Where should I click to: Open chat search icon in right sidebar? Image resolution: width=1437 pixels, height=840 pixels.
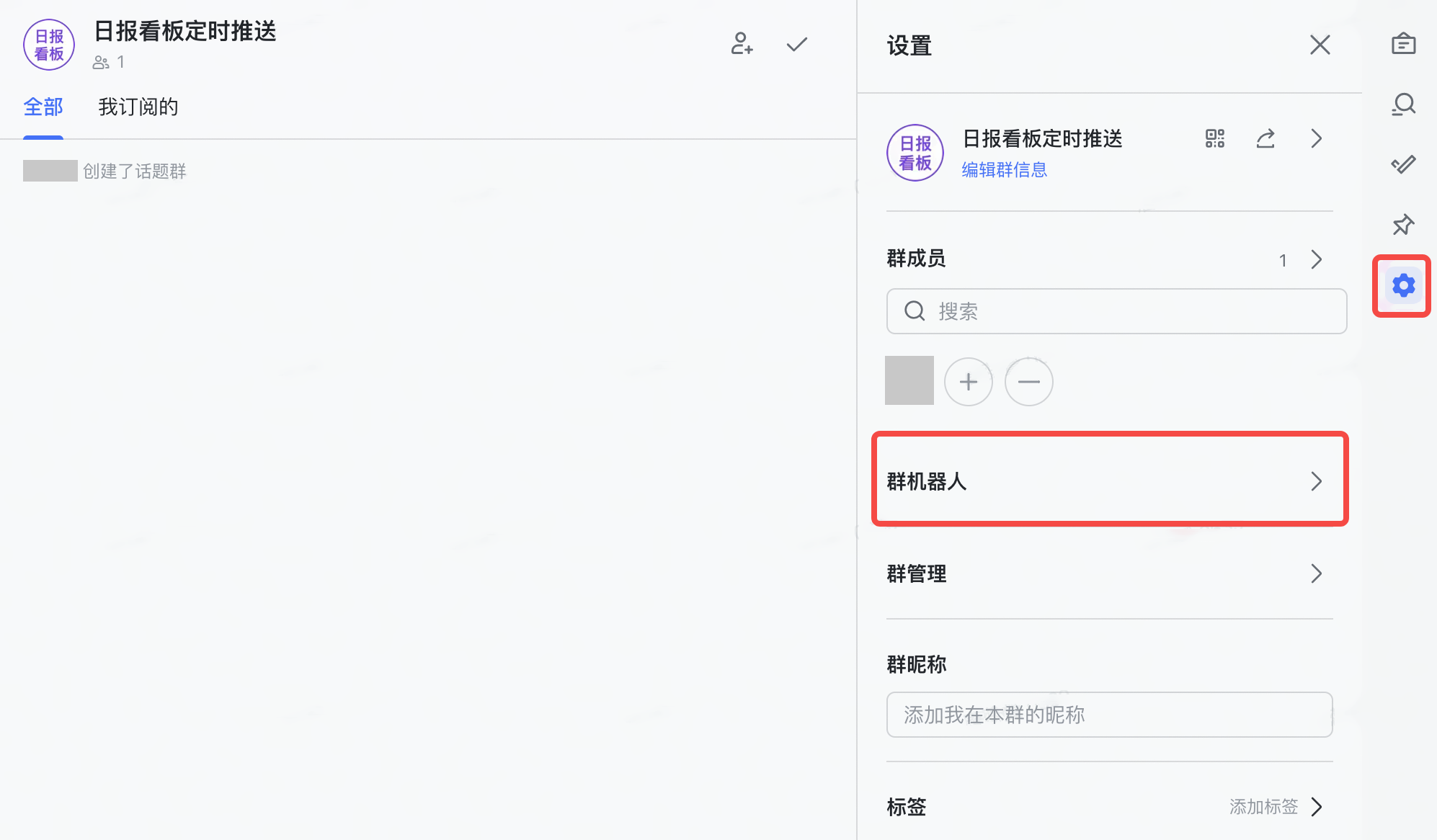tap(1403, 104)
